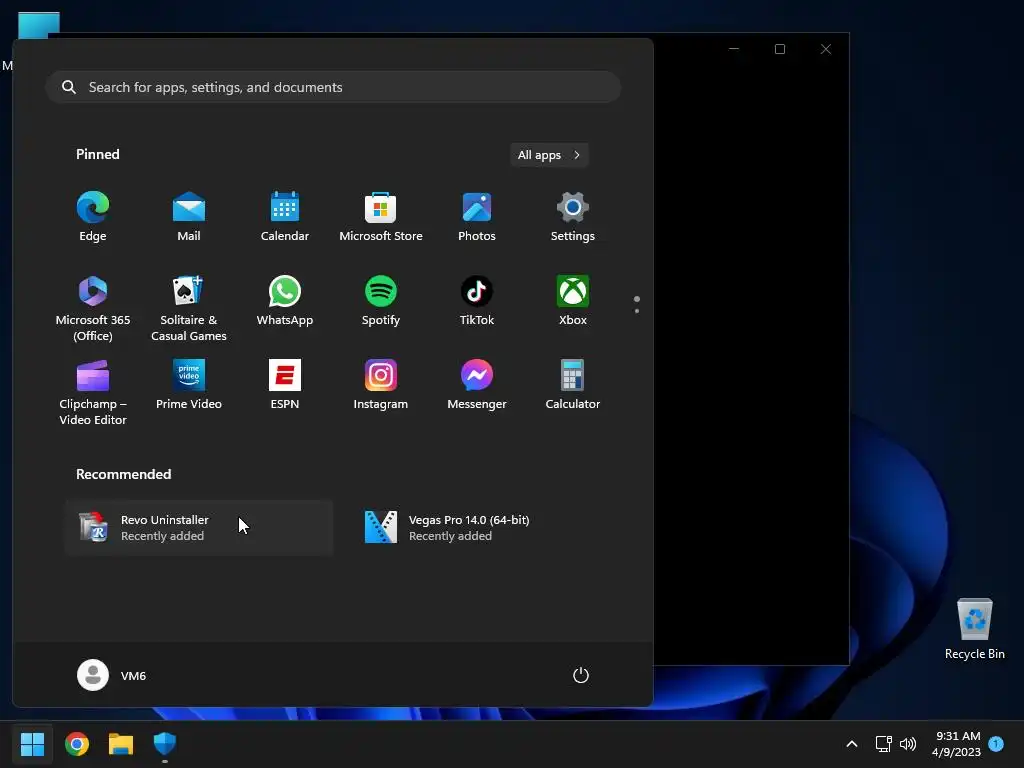Launch the Xbox app
This screenshot has width=1024, height=768.
[x=573, y=301]
